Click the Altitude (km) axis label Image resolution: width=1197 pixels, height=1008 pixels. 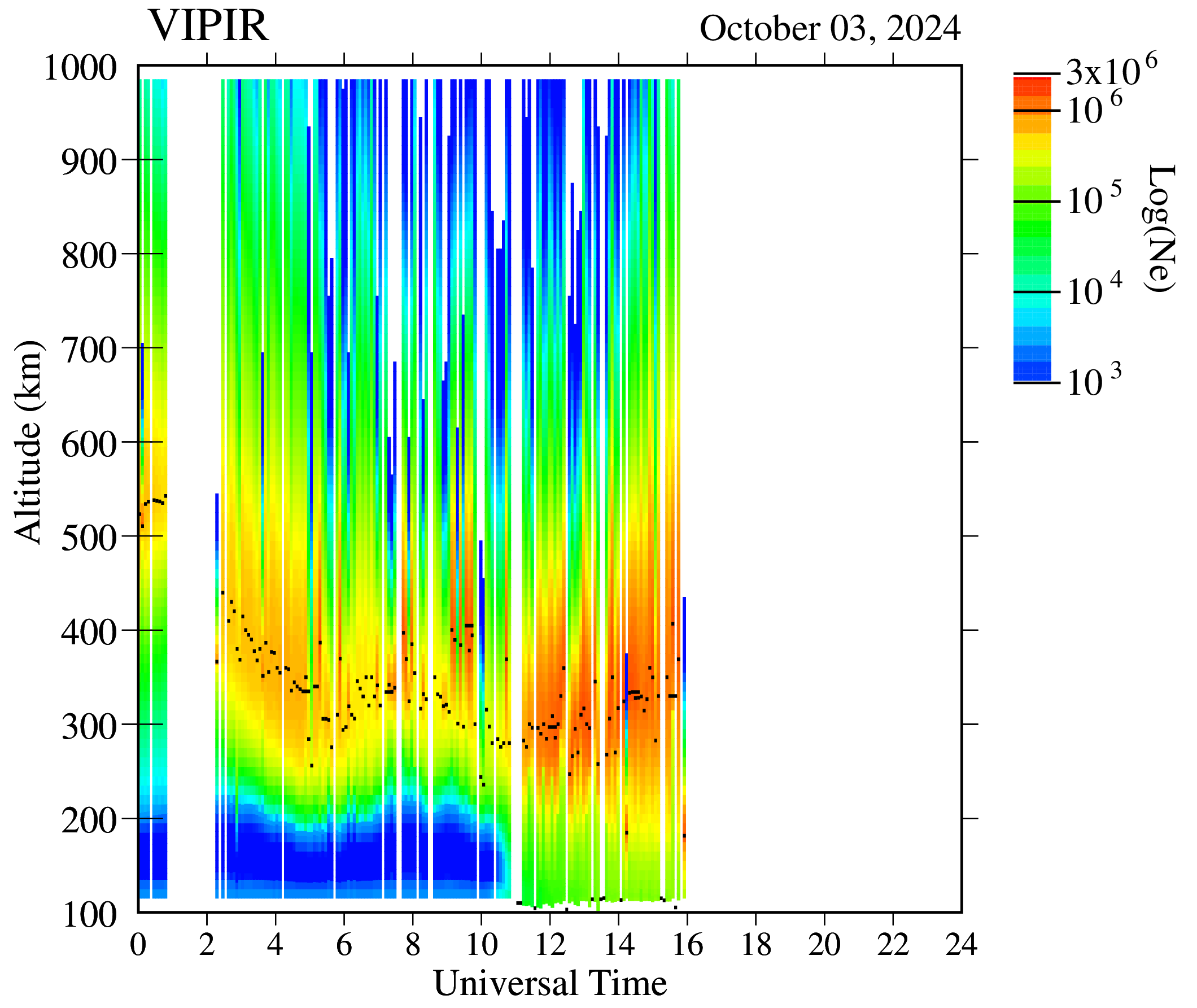click(x=28, y=442)
